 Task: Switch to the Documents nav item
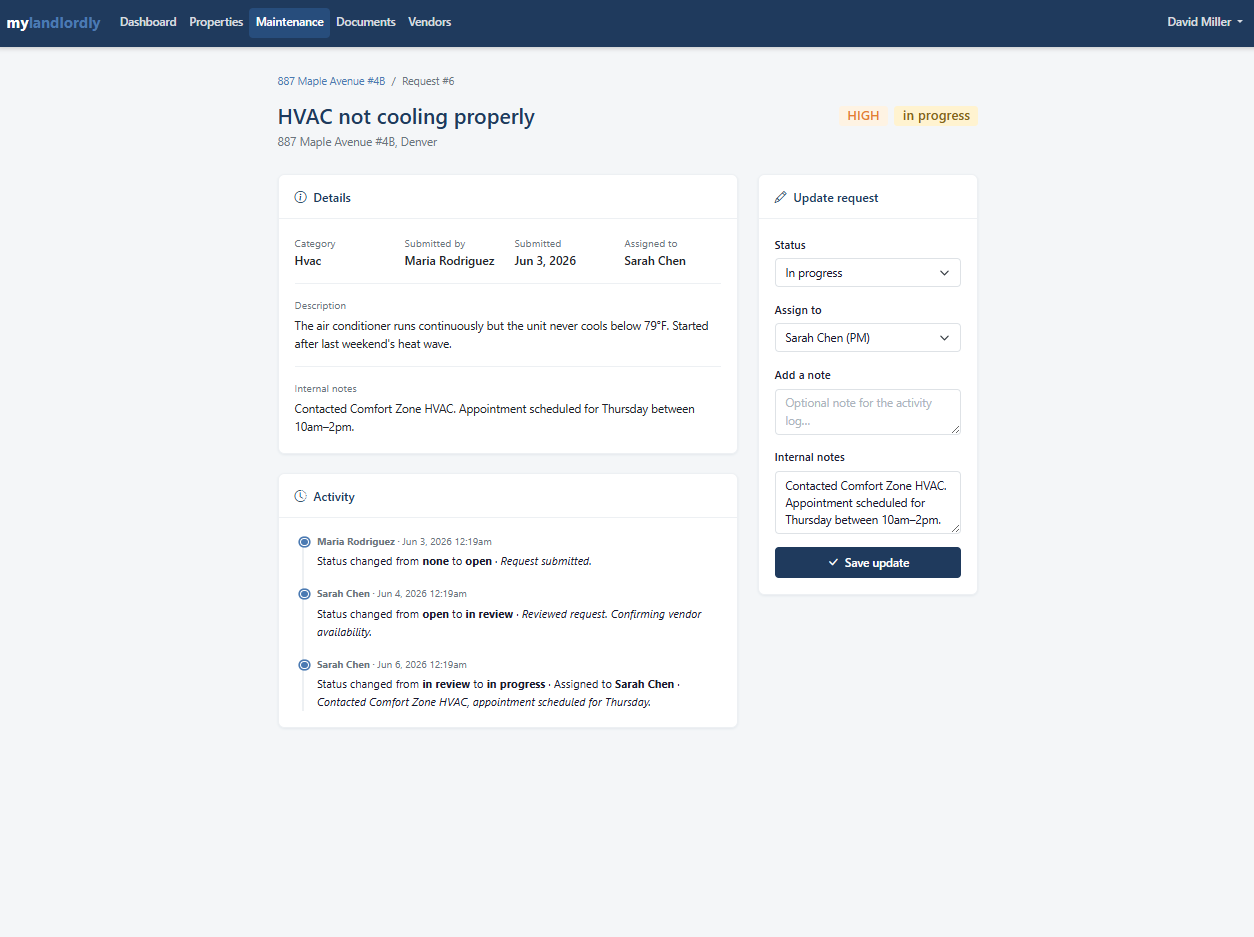pos(366,22)
